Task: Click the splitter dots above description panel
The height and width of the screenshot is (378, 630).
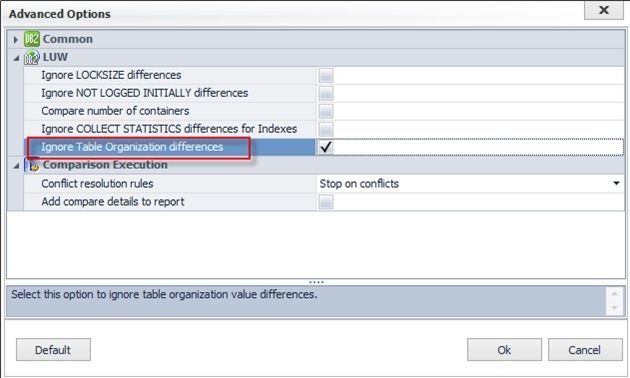Action: coord(316,282)
